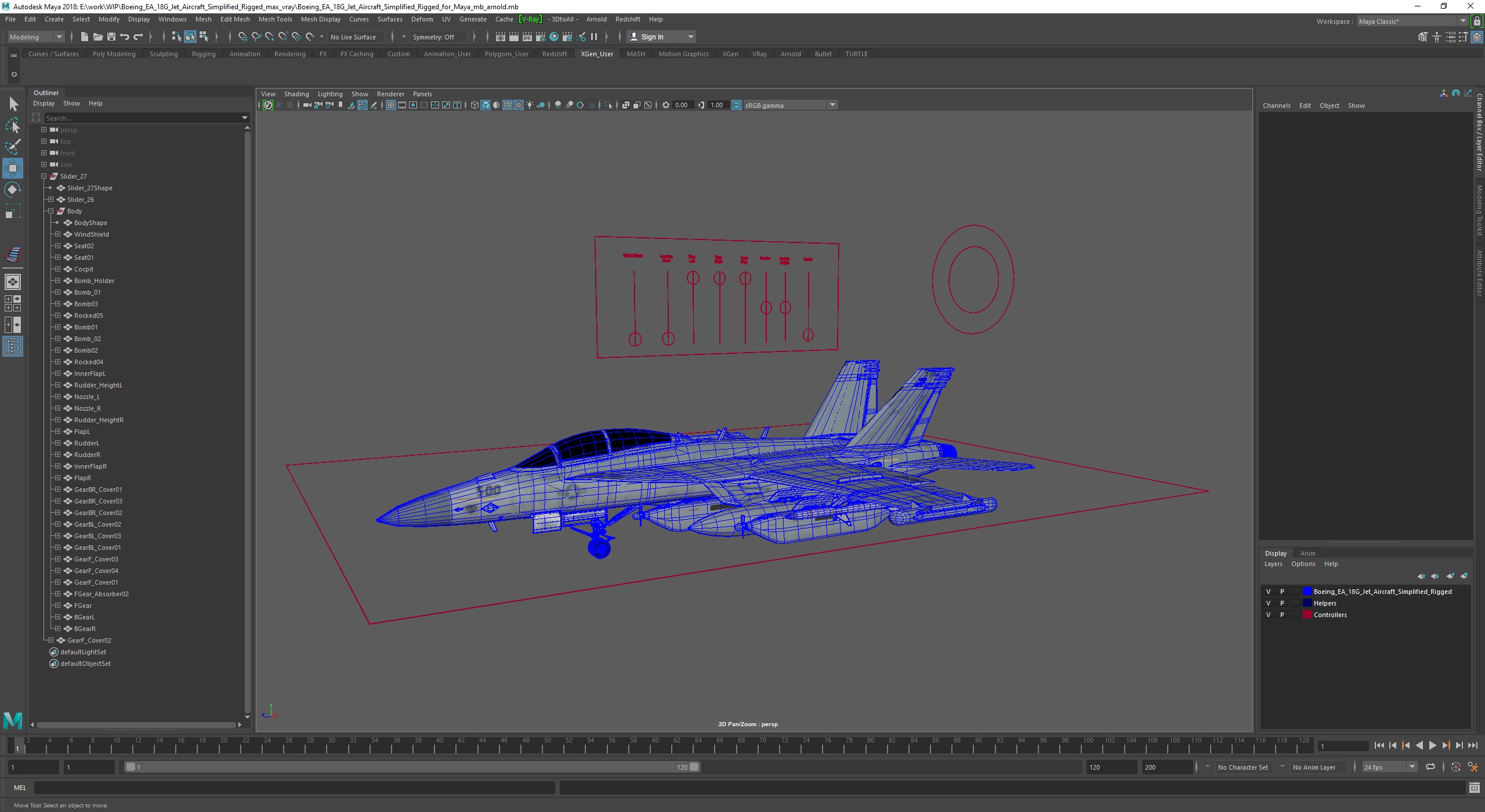Click the snap to grid icon
Screen dimensions: 1485x812
coord(243,37)
